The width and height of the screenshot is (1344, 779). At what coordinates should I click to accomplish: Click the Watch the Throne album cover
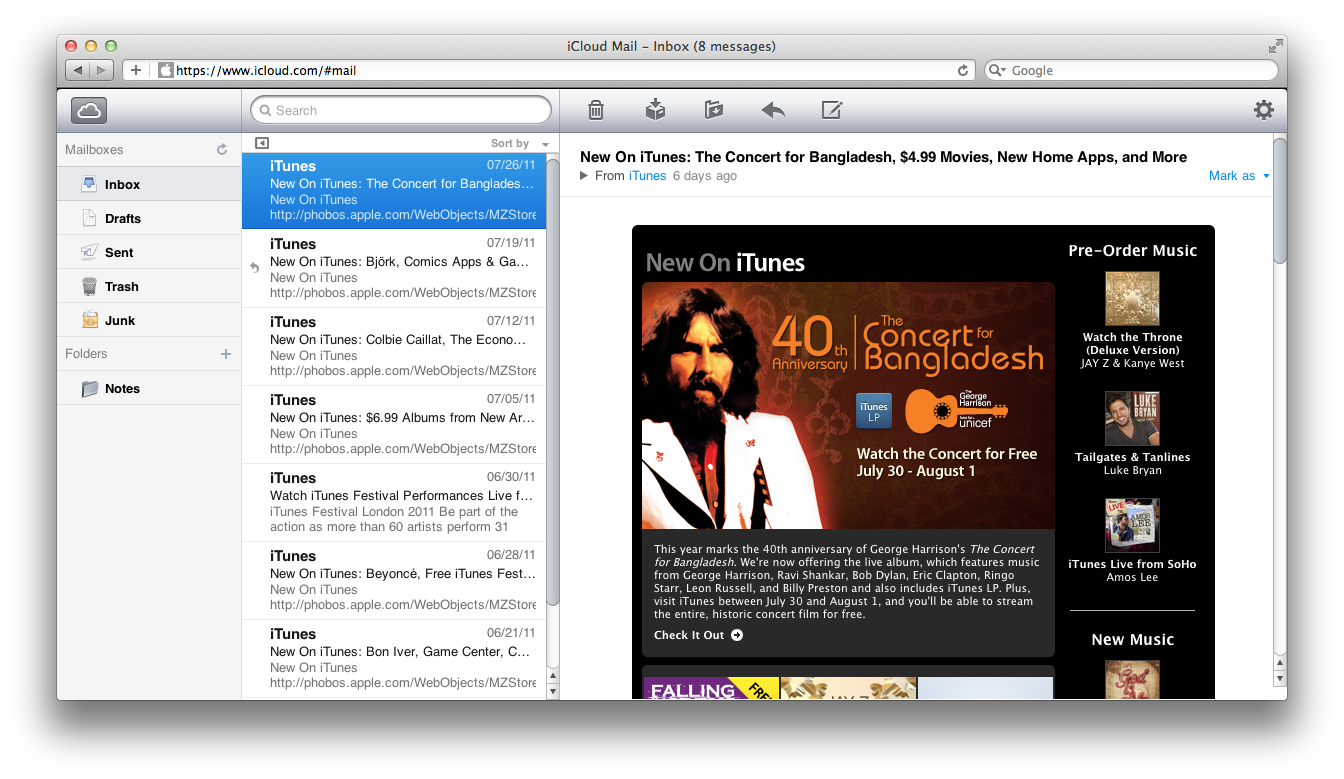[x=1132, y=299]
